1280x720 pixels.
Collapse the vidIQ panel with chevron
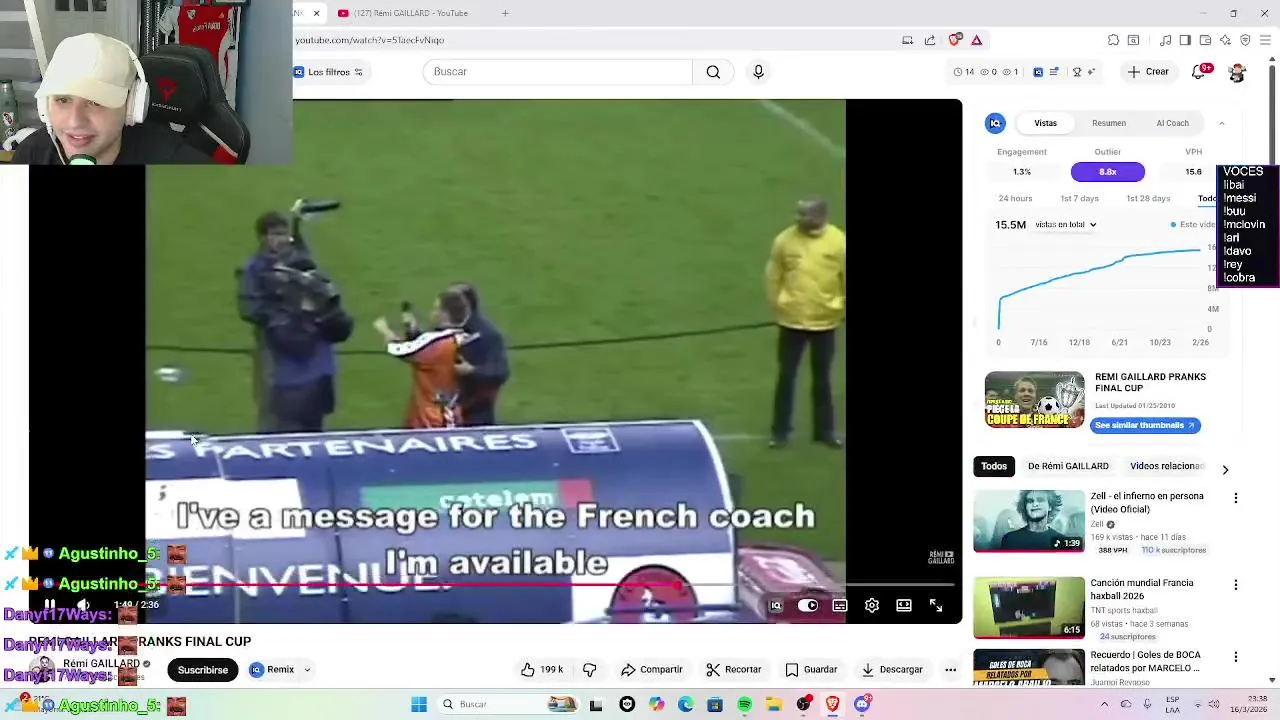pyautogui.click(x=1221, y=123)
